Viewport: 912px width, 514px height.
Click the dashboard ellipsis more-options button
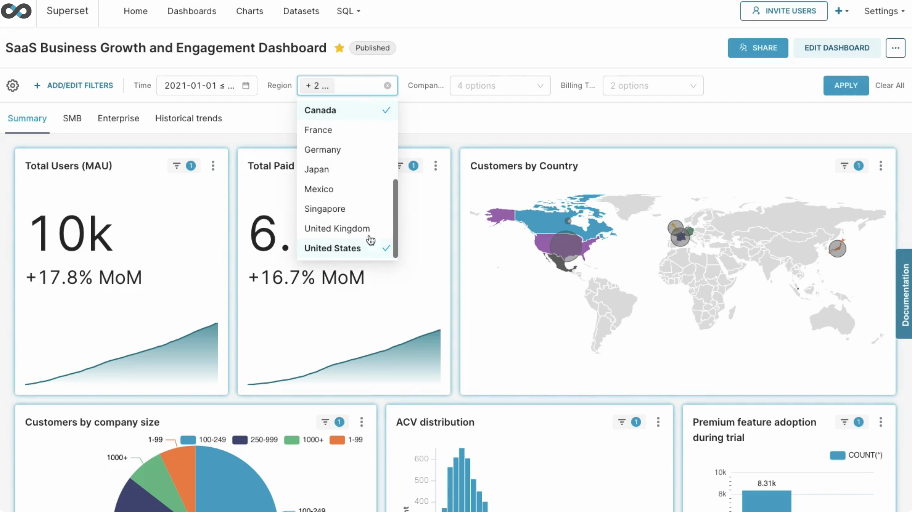tap(895, 48)
